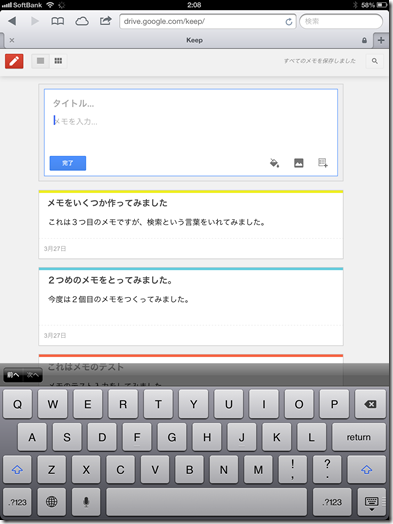Close the Keep browser tab
This screenshot has height=524, width=393.
[x=12, y=40]
